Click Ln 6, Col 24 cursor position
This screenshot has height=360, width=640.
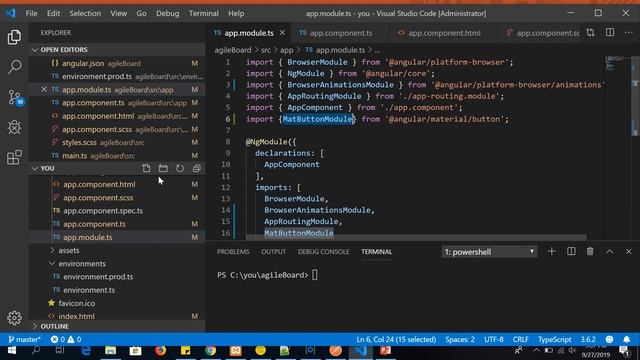coord(396,339)
